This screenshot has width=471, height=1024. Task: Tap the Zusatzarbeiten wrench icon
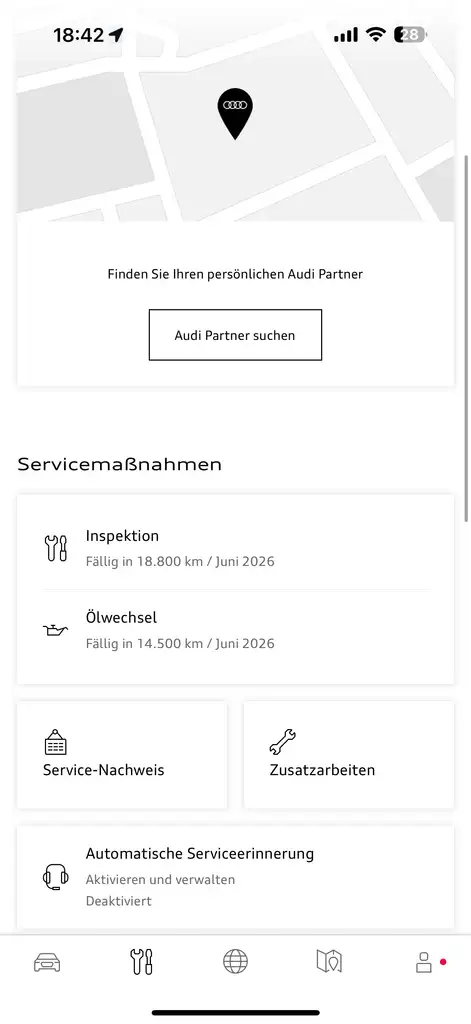click(282, 742)
